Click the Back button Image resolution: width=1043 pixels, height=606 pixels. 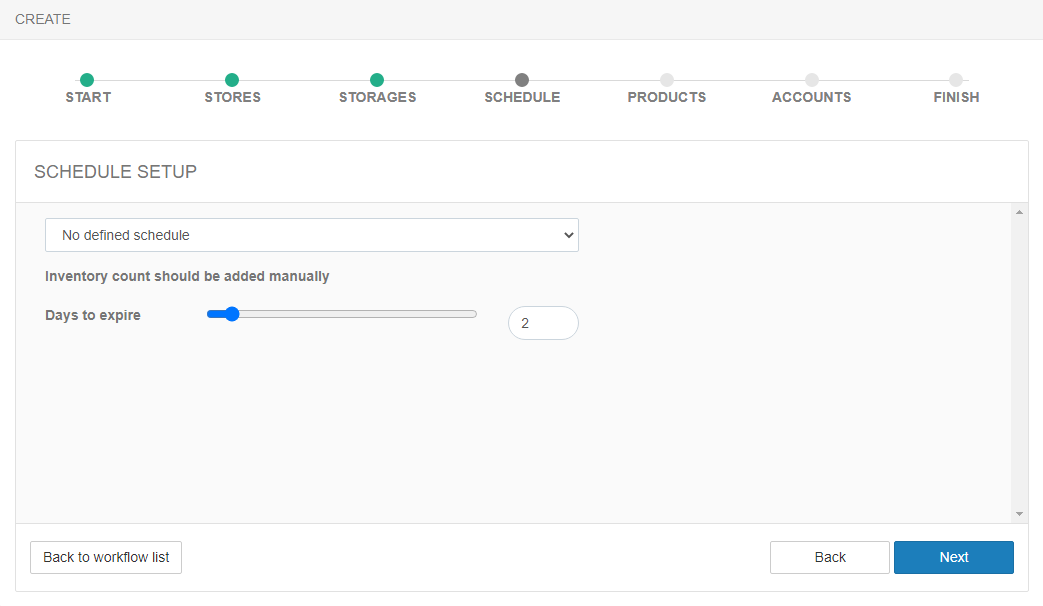pyautogui.click(x=829, y=558)
